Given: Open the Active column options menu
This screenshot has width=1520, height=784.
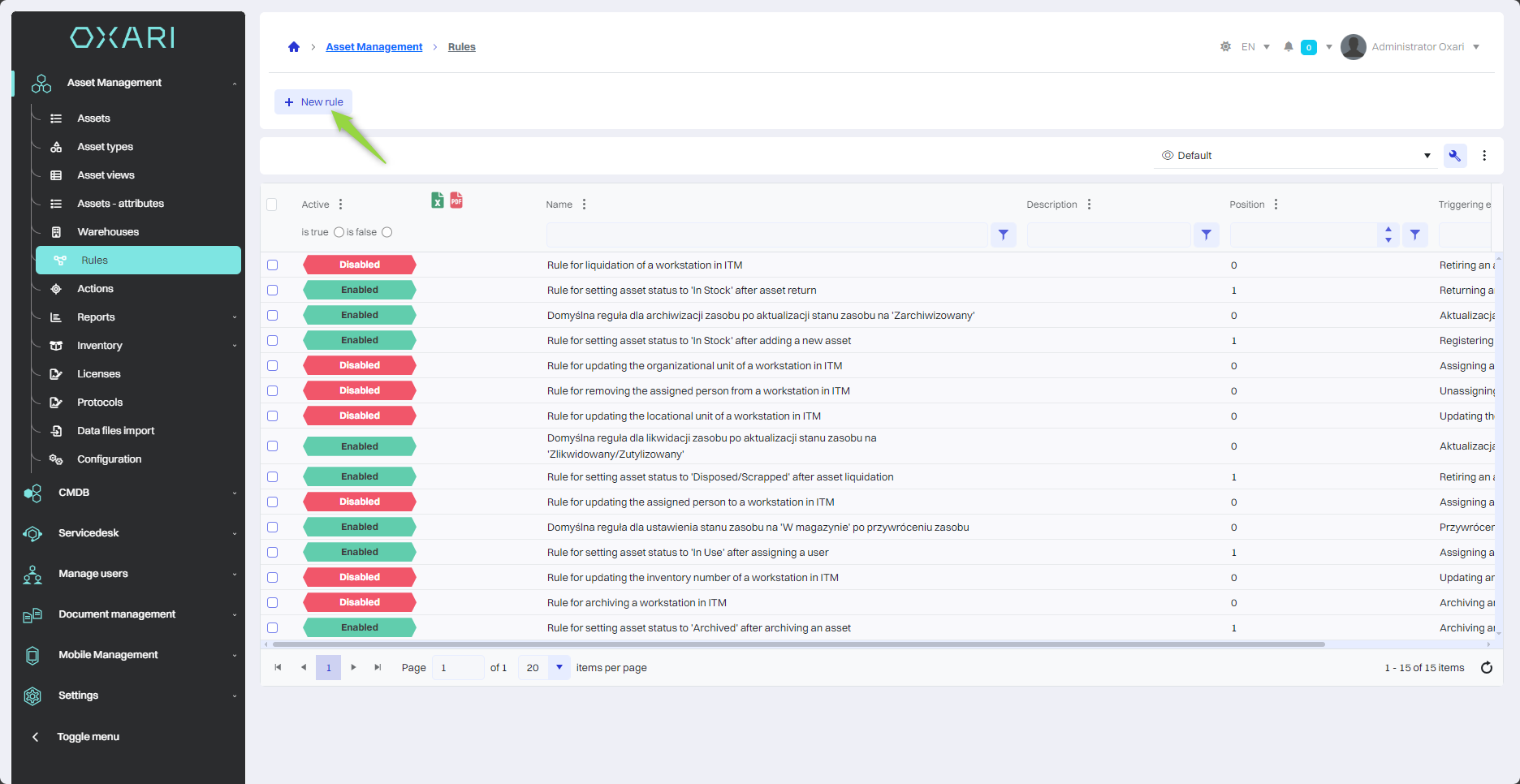Looking at the screenshot, I should [341, 205].
